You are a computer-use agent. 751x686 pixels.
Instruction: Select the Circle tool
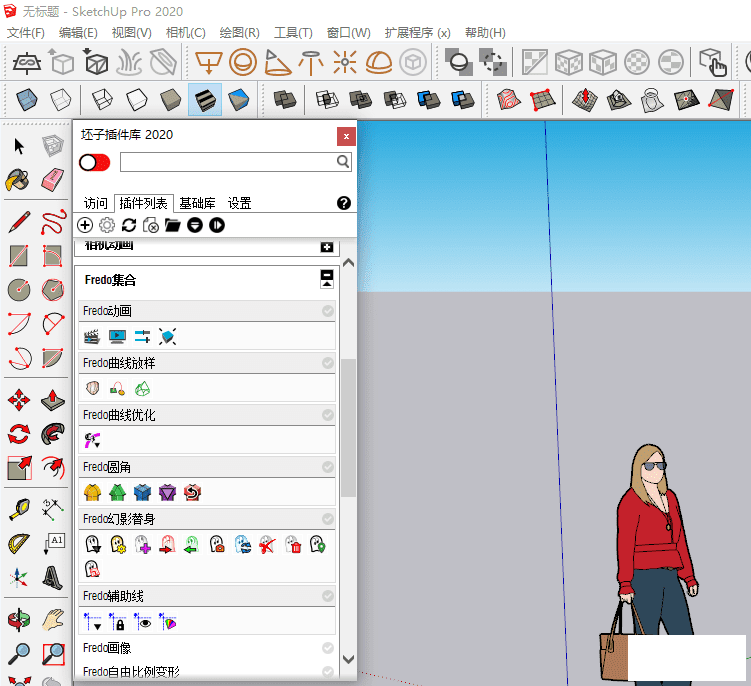[x=19, y=290]
